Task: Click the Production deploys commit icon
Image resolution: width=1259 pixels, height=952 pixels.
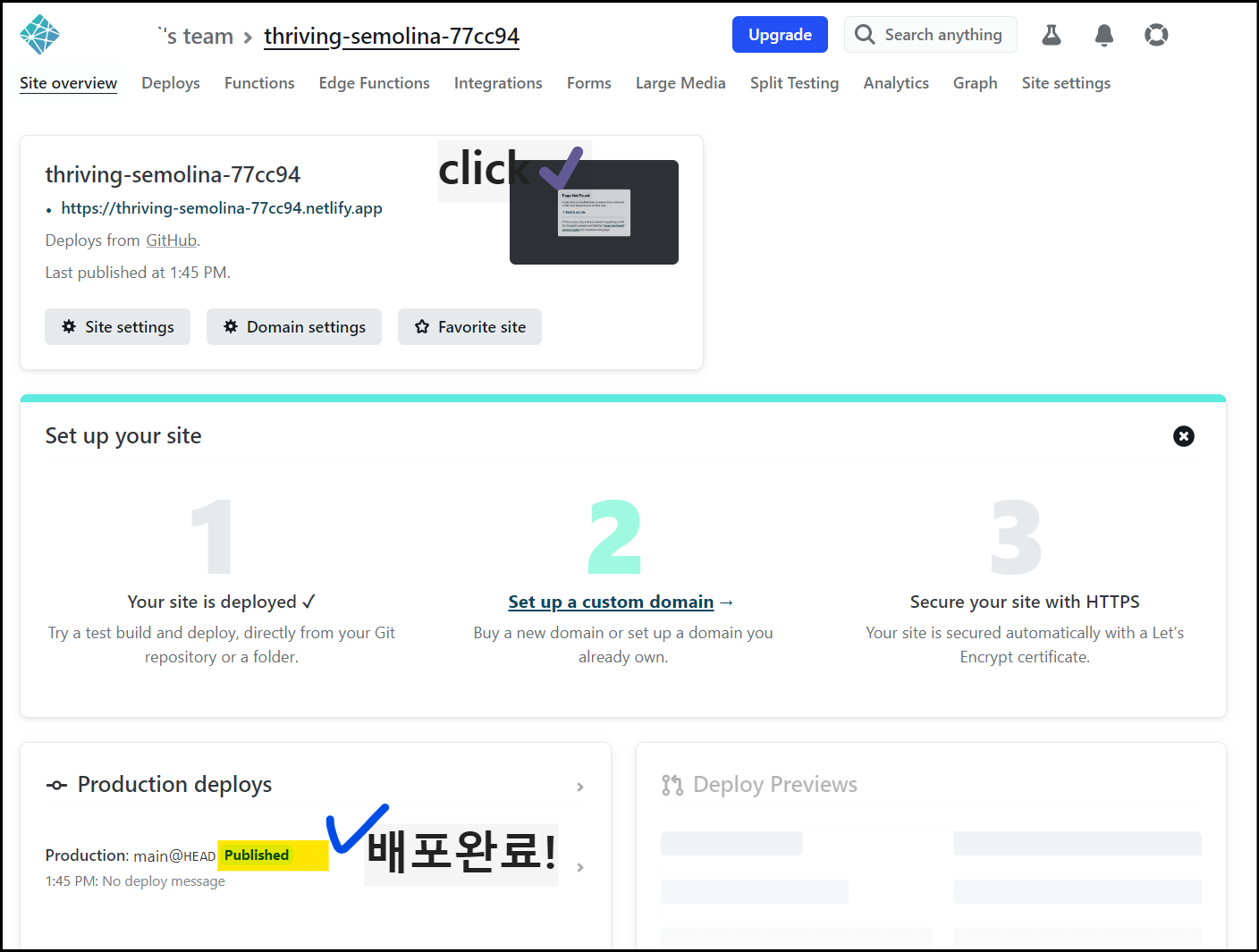Action: click(x=56, y=785)
